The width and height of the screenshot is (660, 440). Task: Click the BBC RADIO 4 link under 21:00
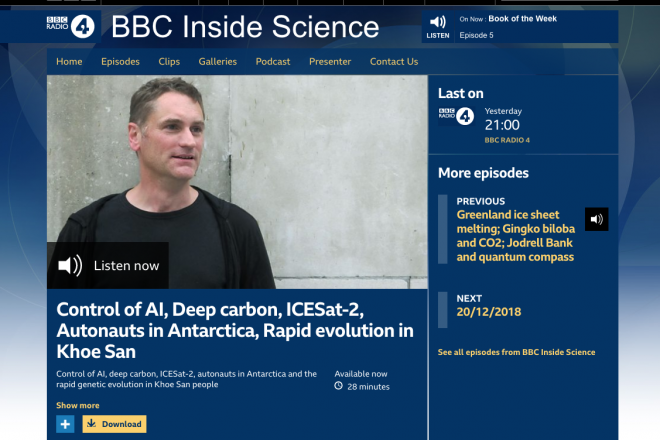507,140
